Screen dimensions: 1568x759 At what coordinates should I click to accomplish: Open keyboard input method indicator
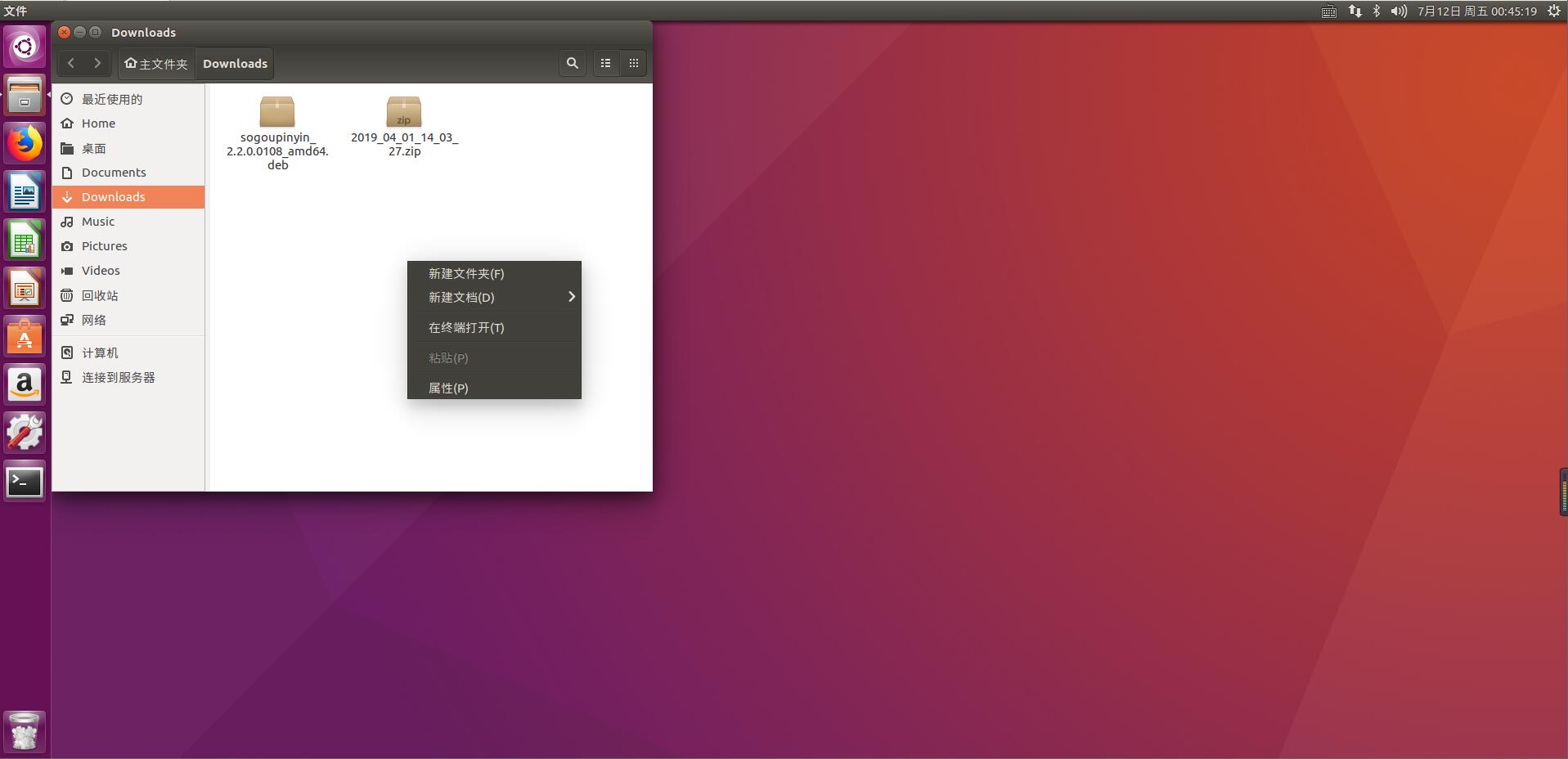pyautogui.click(x=1329, y=11)
